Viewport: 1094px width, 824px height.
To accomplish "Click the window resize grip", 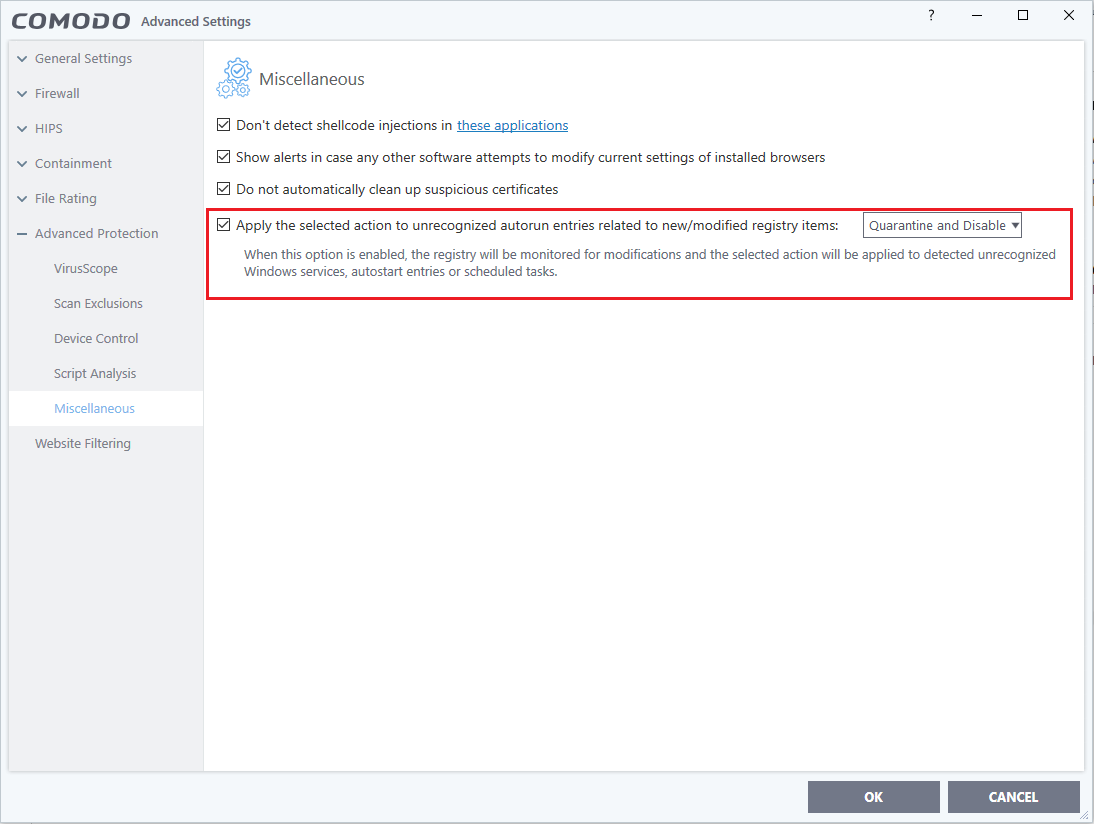I will click(1084, 814).
